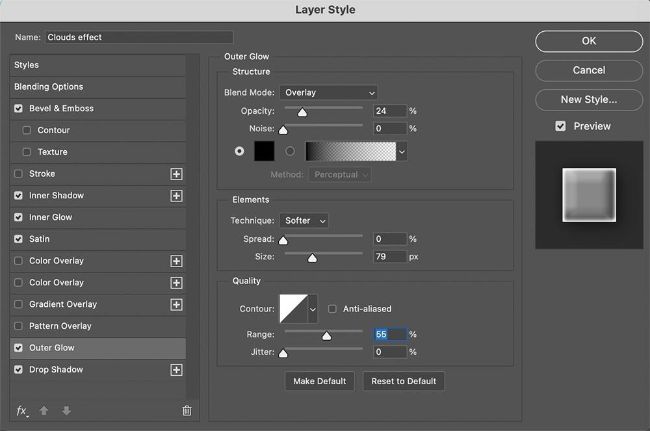Open the Technique dropdown set to Softer
The height and width of the screenshot is (431, 650).
[306, 220]
